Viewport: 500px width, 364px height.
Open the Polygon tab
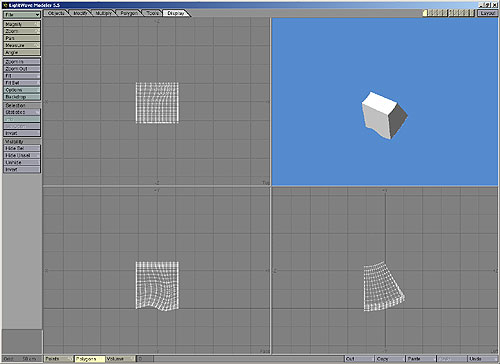pos(129,13)
